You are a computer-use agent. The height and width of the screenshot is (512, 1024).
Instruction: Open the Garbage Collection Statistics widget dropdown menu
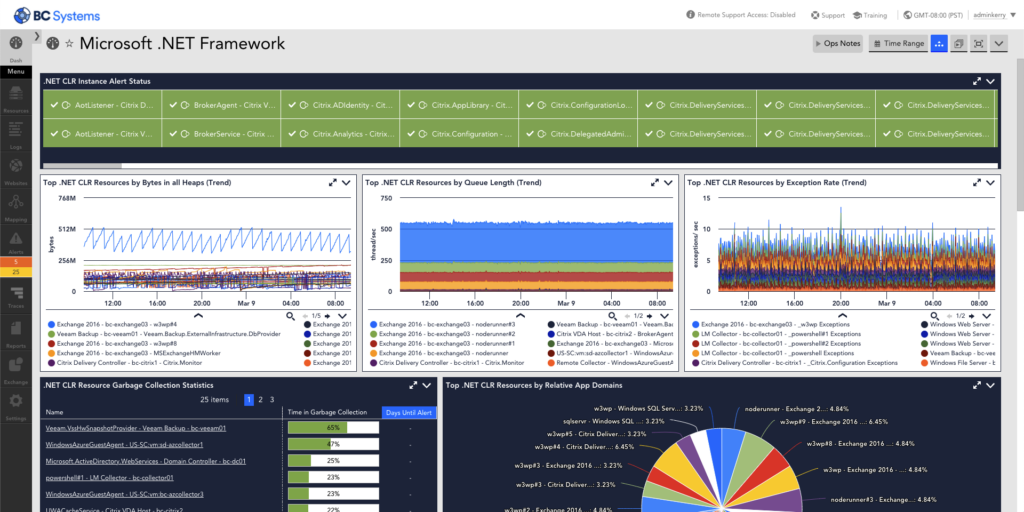click(x=427, y=385)
